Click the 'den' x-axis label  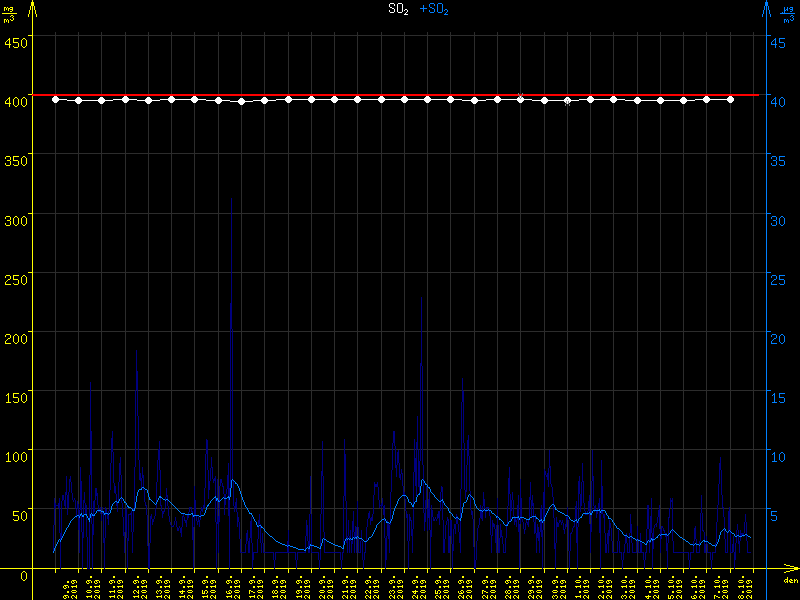coord(790,581)
